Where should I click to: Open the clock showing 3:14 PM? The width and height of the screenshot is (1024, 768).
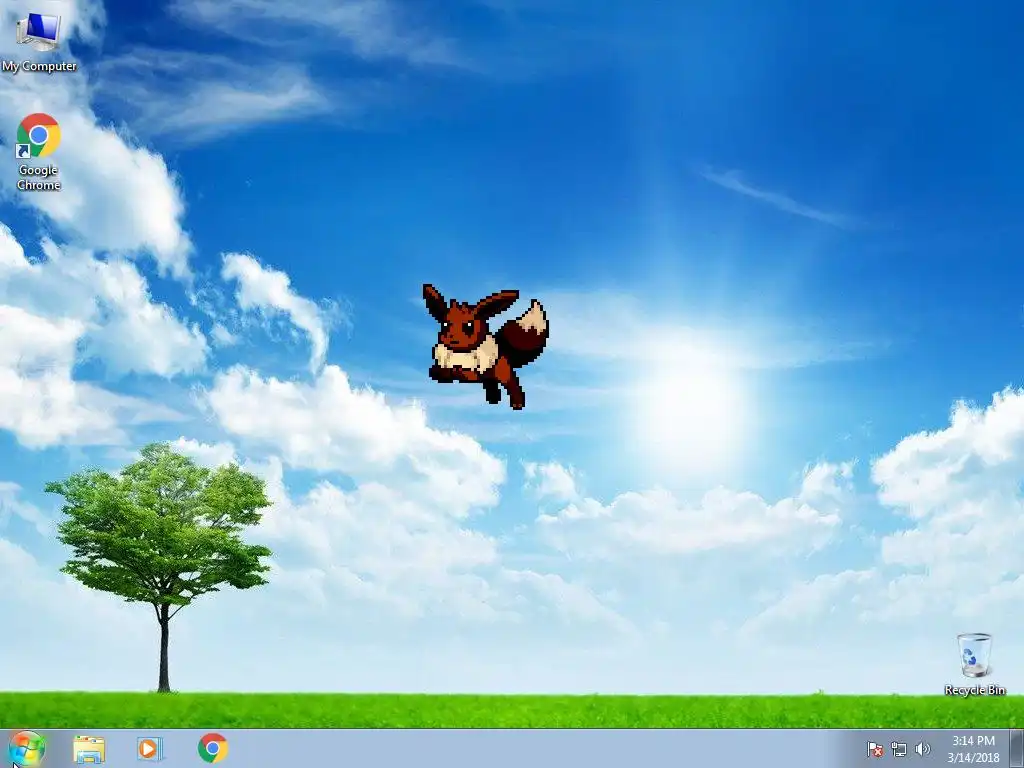(x=973, y=749)
